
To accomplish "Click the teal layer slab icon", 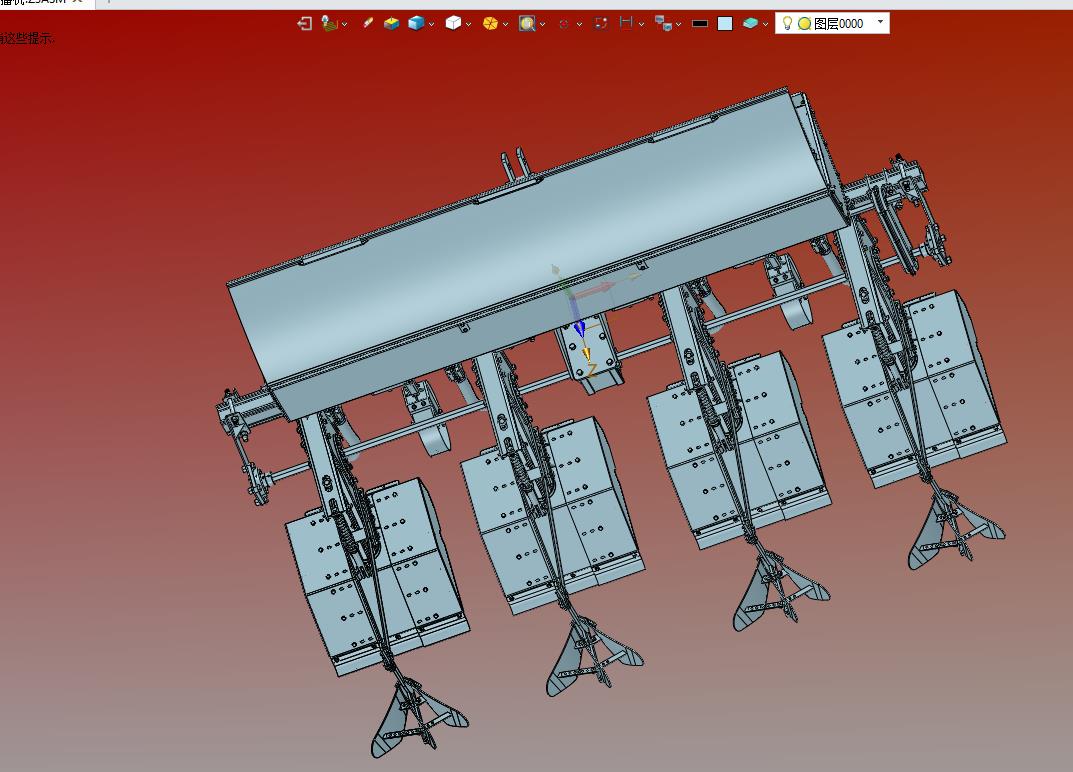I will pyautogui.click(x=750, y=24).
